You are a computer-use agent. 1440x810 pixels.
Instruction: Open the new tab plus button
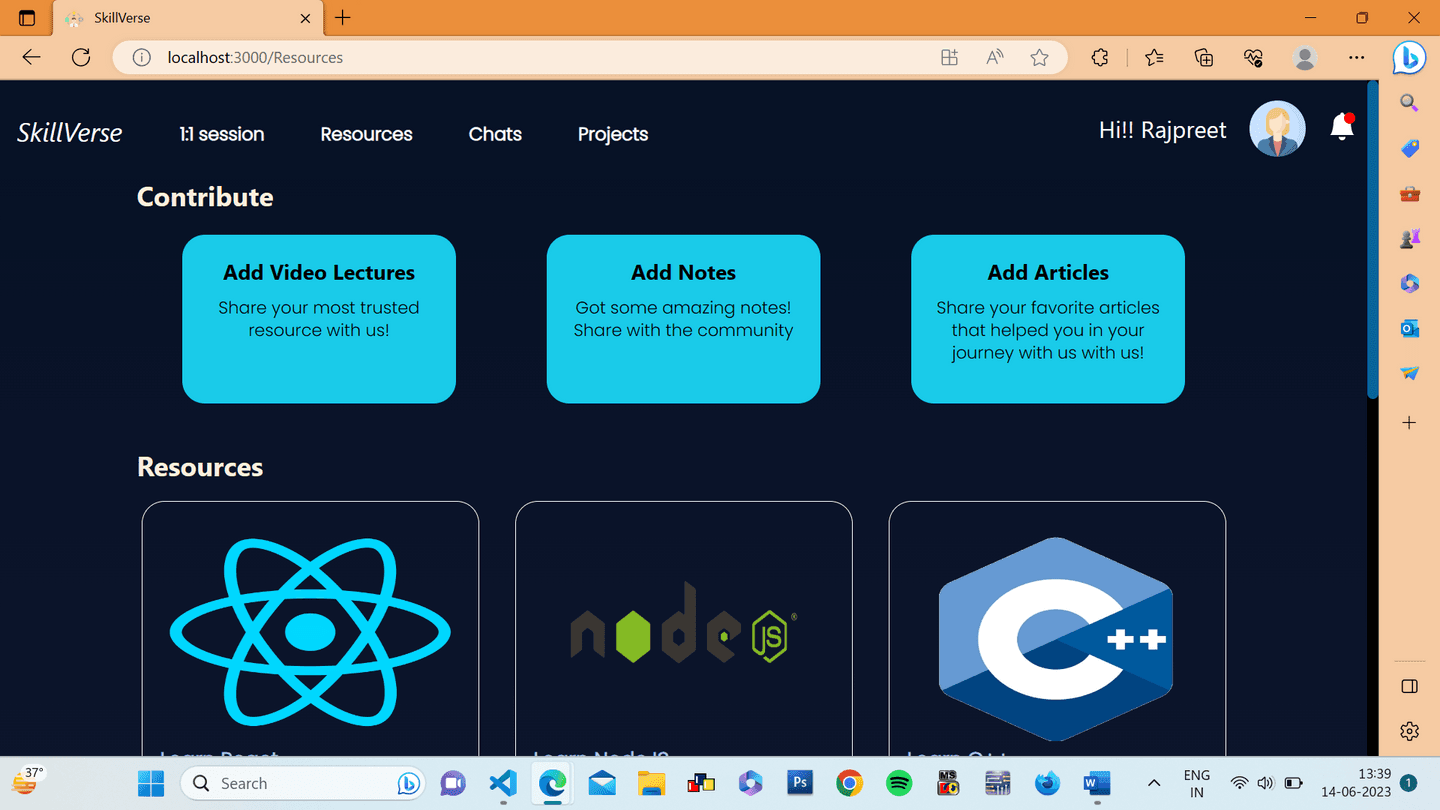pyautogui.click(x=343, y=17)
